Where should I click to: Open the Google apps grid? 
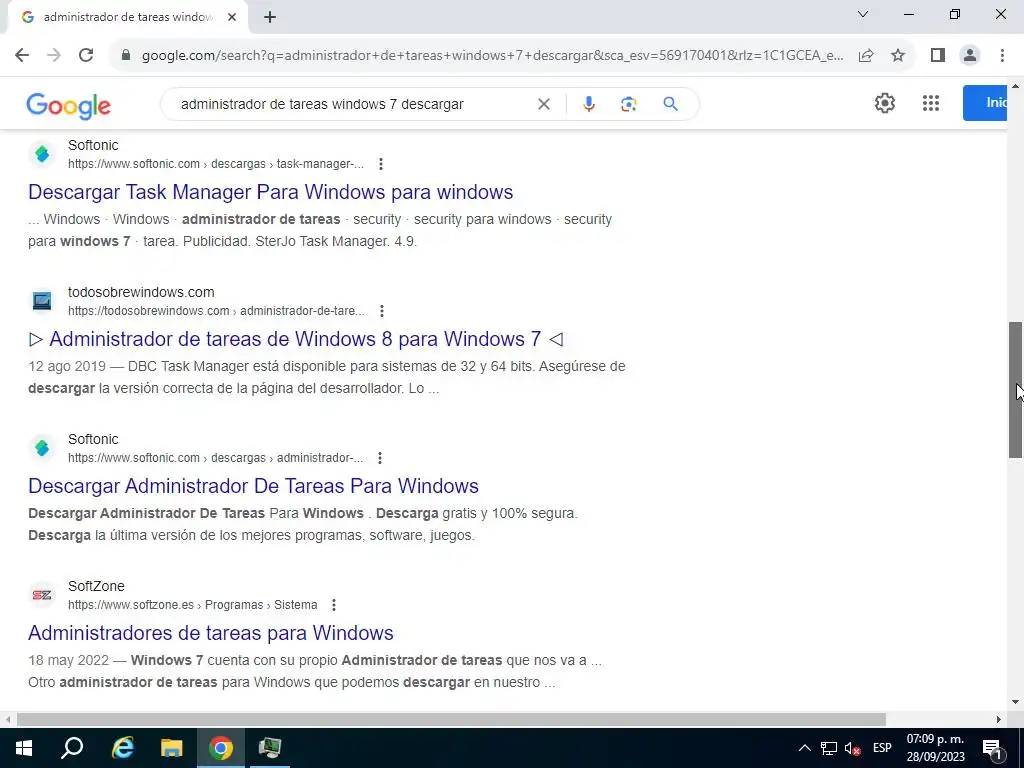931,103
